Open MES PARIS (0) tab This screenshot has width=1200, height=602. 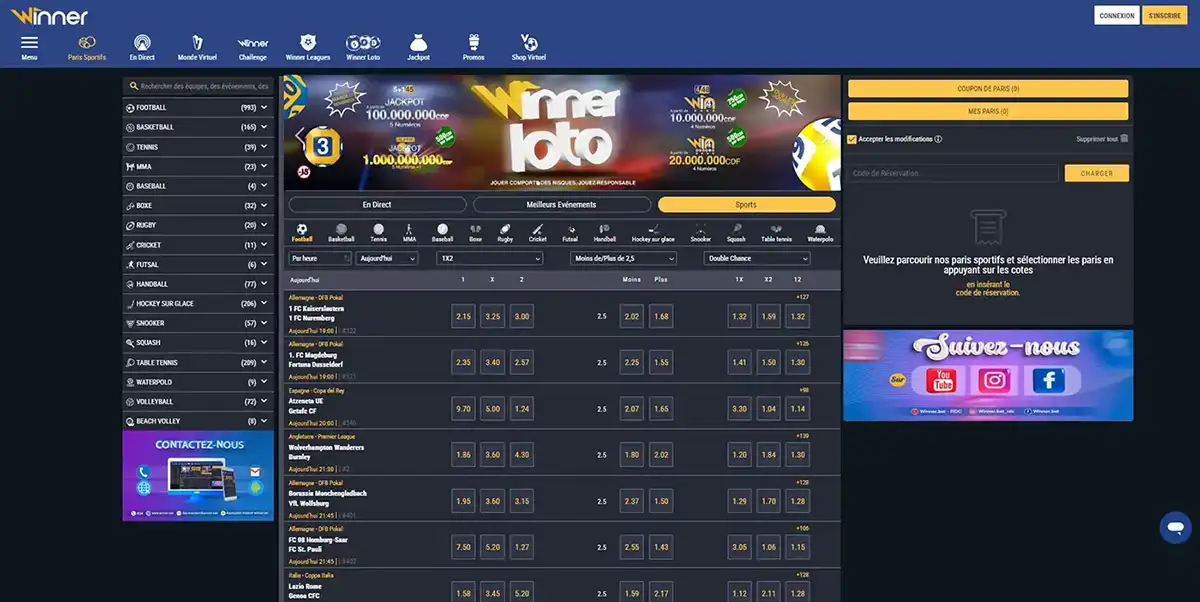pyautogui.click(x=988, y=111)
